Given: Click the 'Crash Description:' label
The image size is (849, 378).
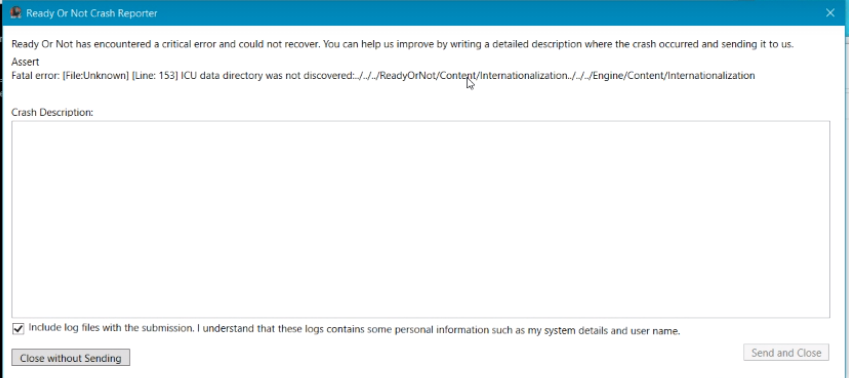Looking at the screenshot, I should tap(53, 113).
